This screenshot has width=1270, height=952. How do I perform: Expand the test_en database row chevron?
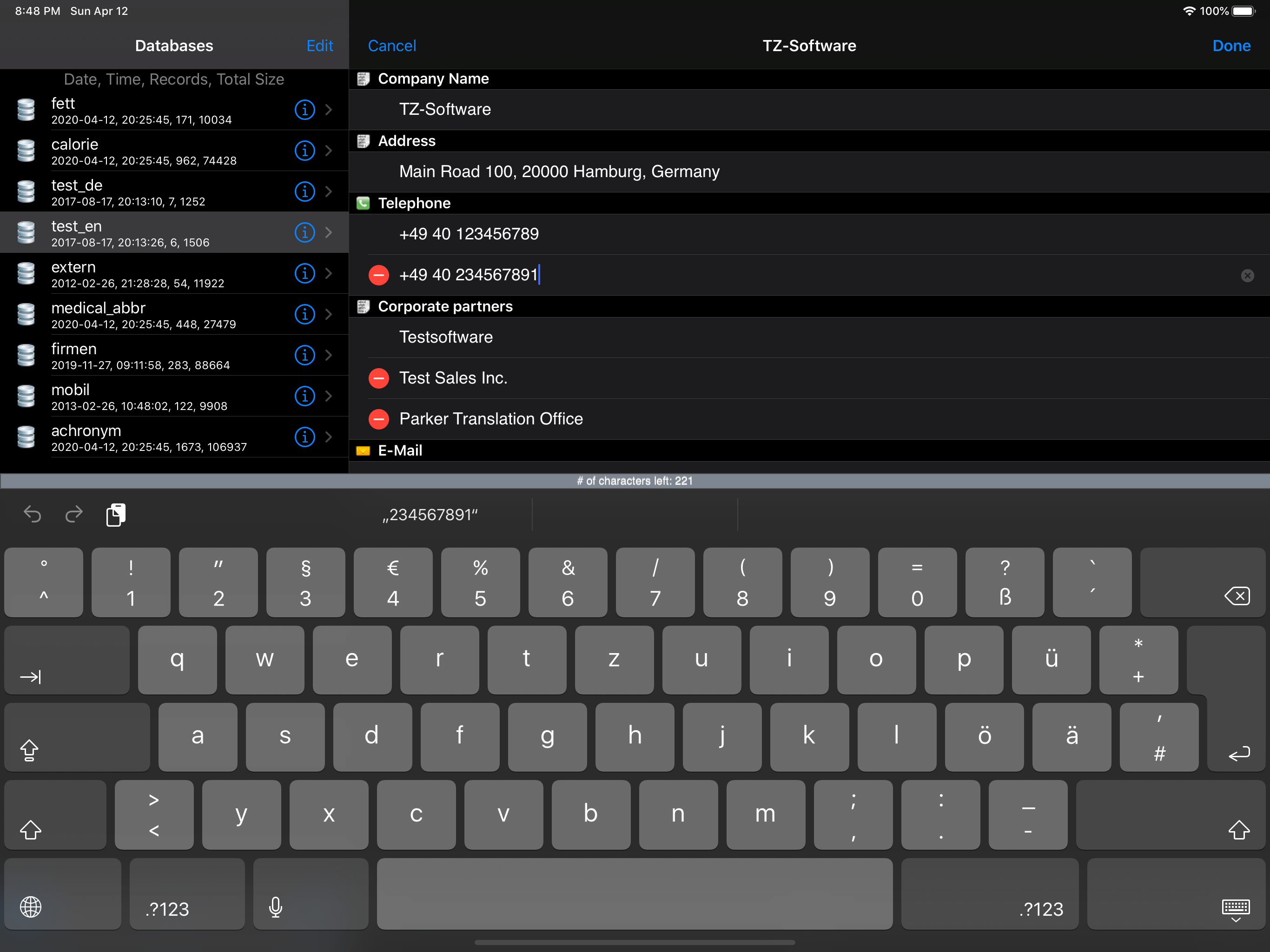tap(328, 232)
